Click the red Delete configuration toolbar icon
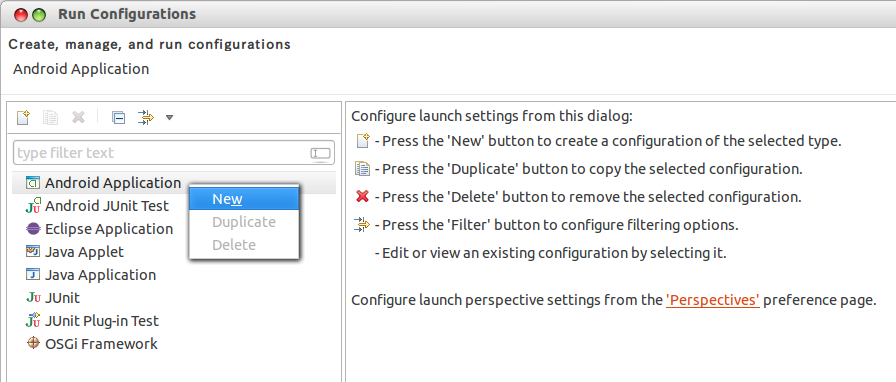896x382 pixels. pyautogui.click(x=78, y=117)
